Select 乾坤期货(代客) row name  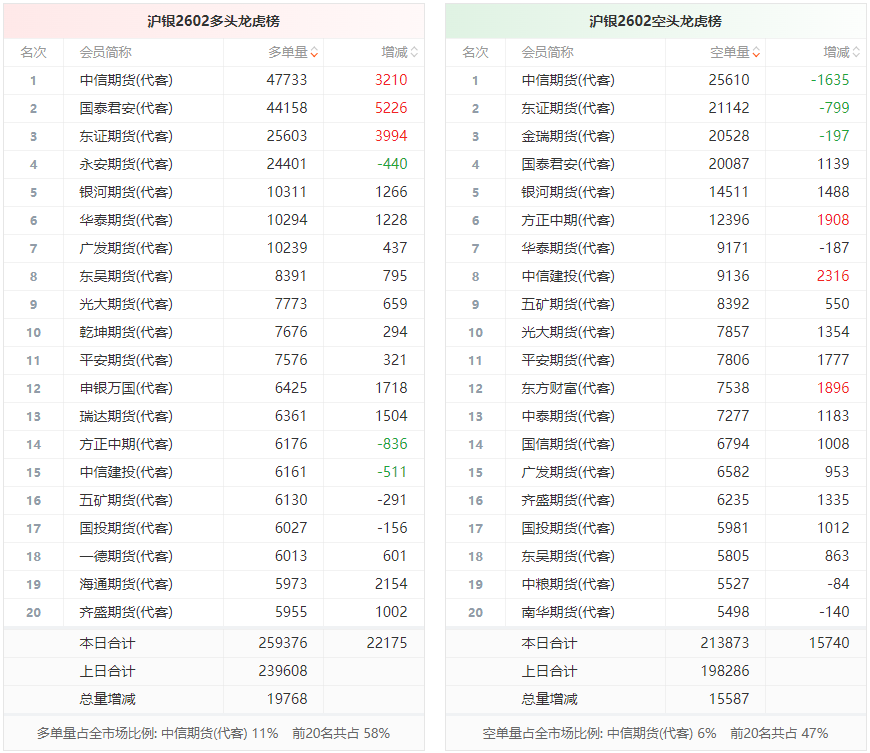click(x=126, y=332)
